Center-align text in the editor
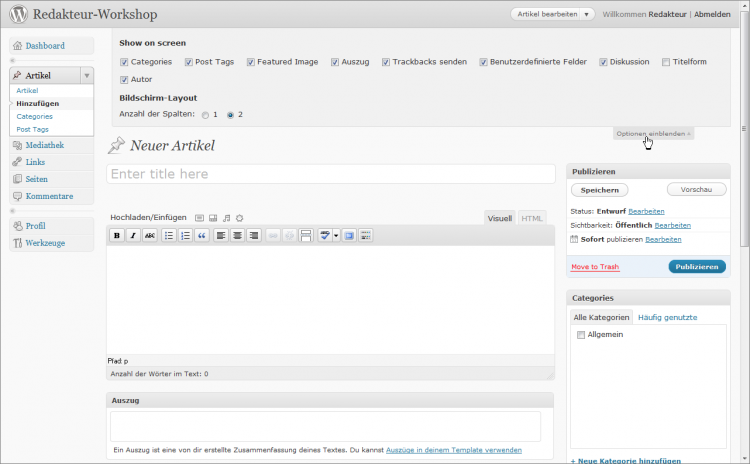 point(237,235)
